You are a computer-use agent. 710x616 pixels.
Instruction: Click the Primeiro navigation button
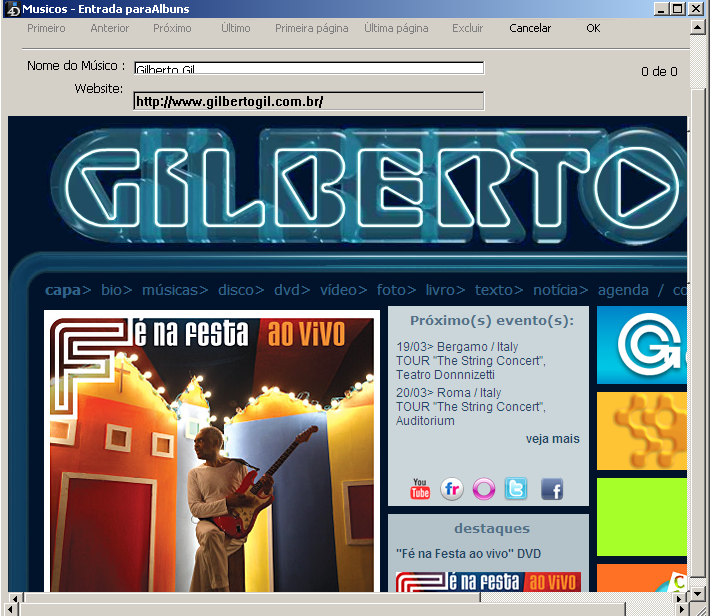tap(46, 28)
